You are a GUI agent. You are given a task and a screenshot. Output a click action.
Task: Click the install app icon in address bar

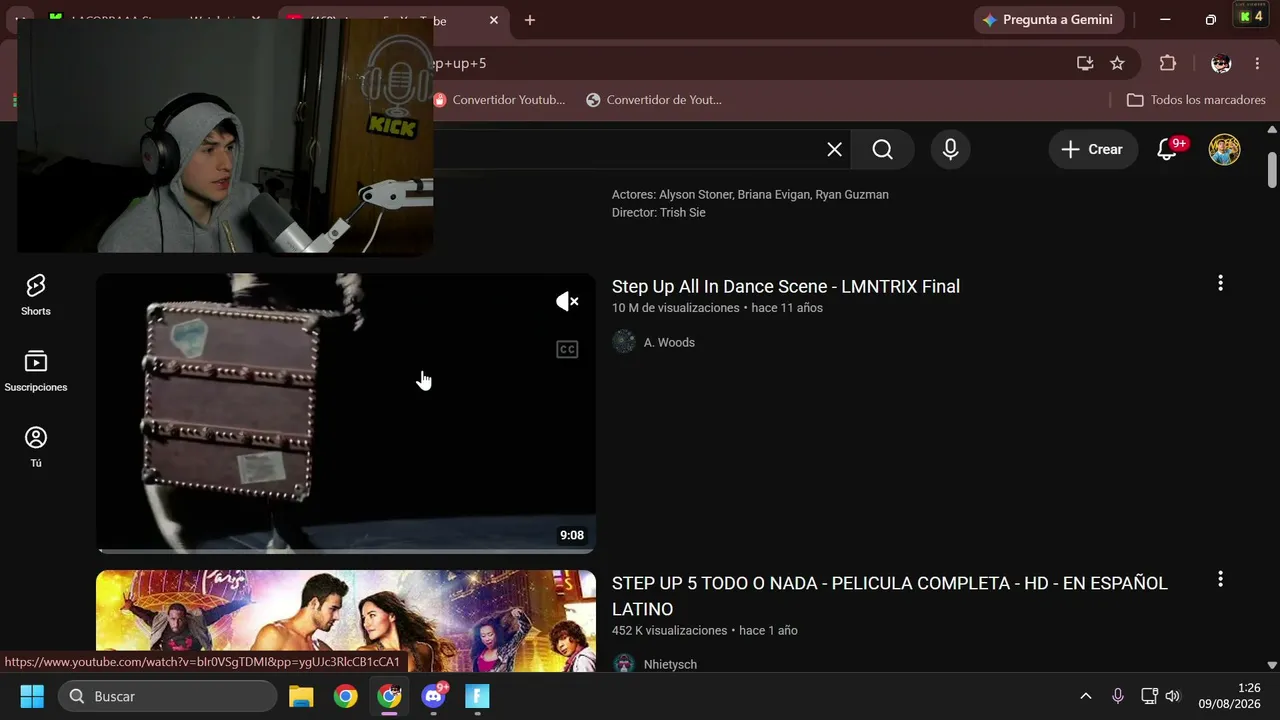coord(1085,63)
